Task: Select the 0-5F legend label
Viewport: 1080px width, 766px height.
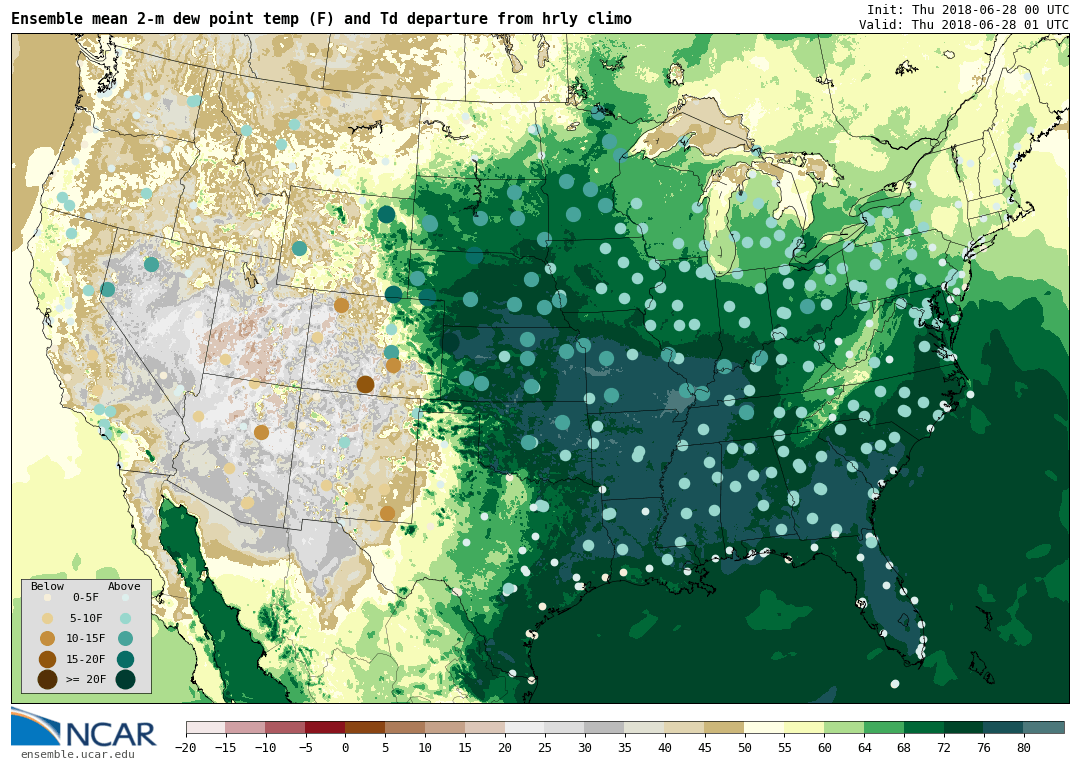Action: (86, 597)
